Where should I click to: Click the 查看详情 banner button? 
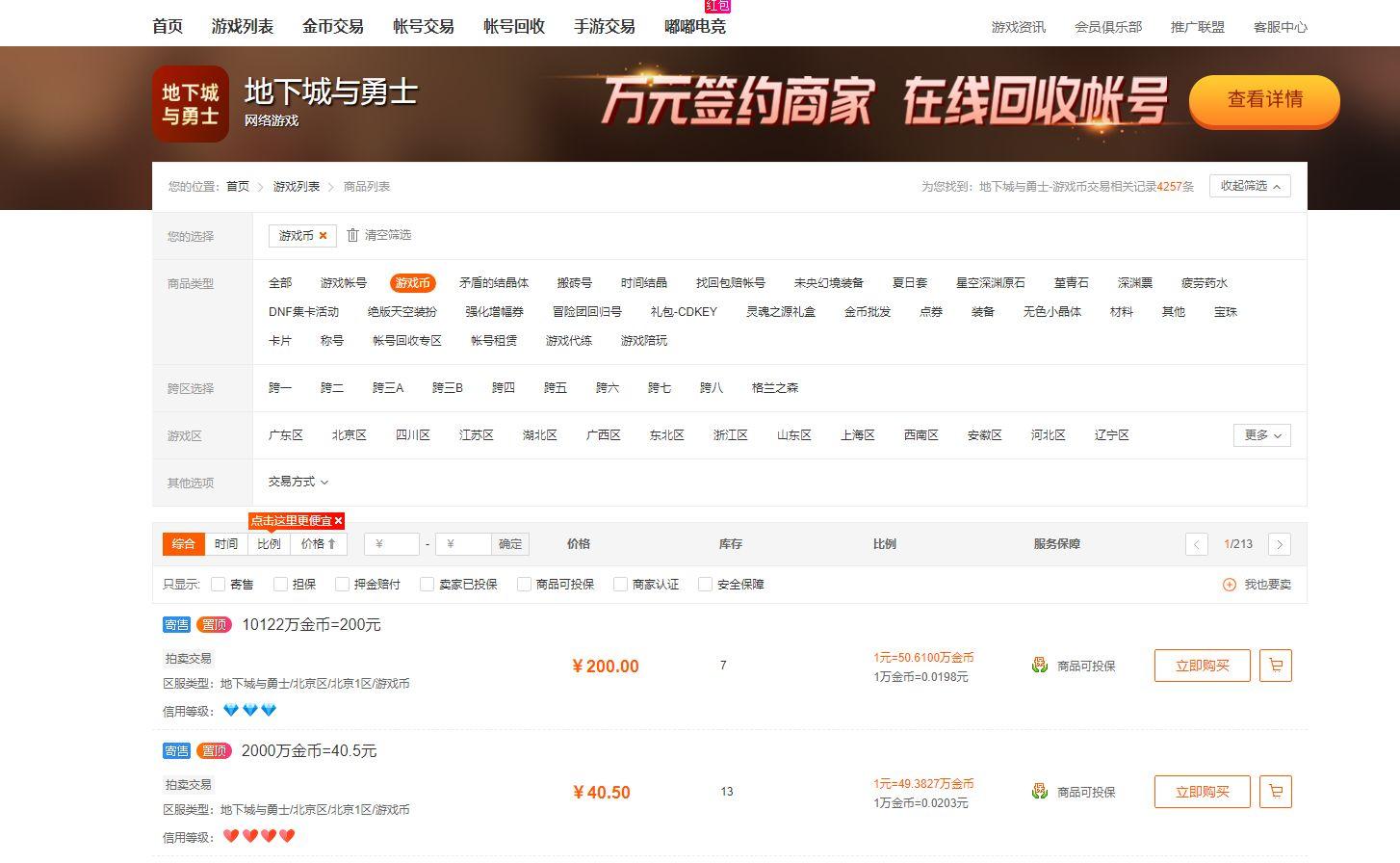tap(1264, 102)
